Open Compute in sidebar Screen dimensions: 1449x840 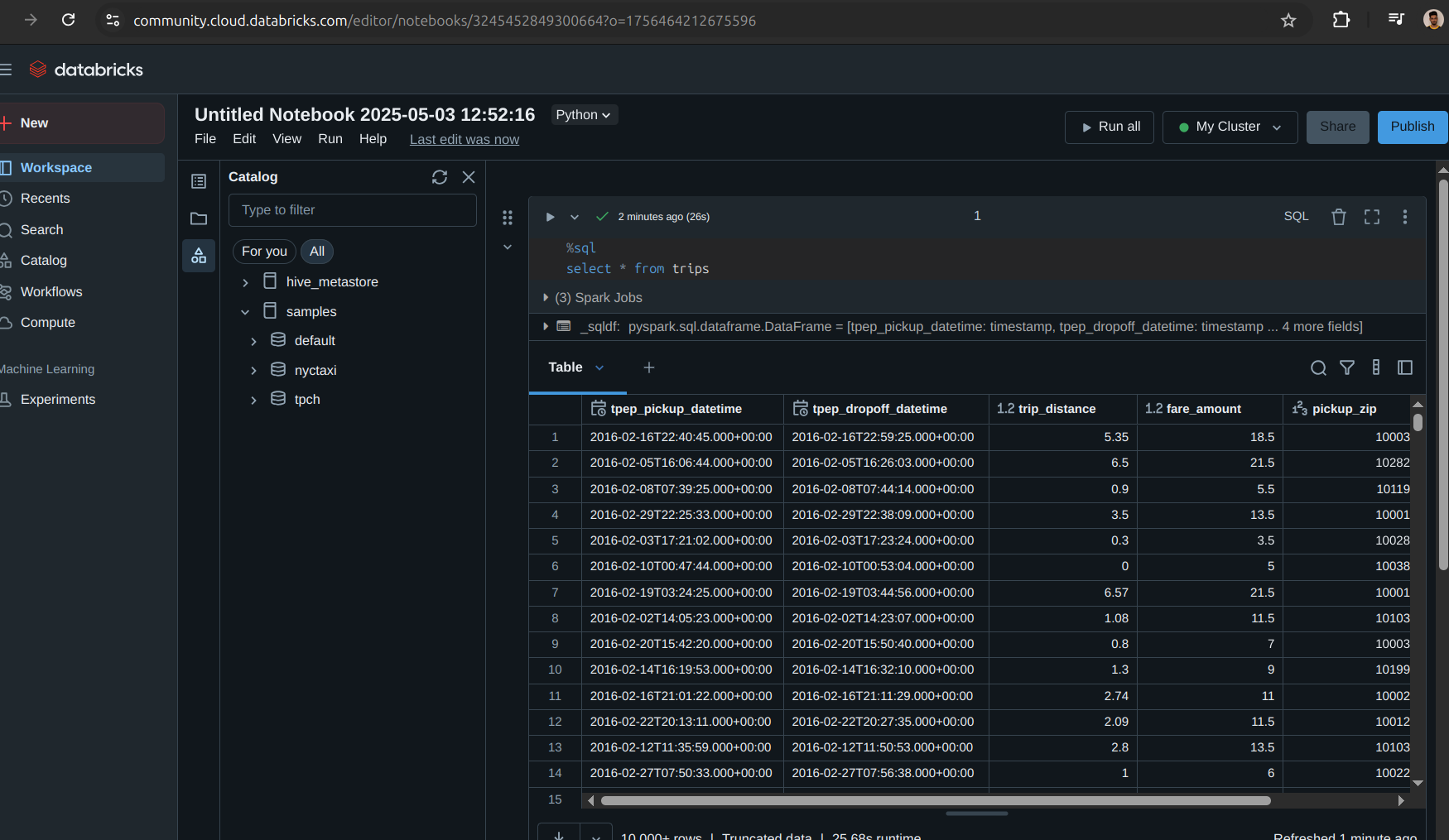coord(82,323)
